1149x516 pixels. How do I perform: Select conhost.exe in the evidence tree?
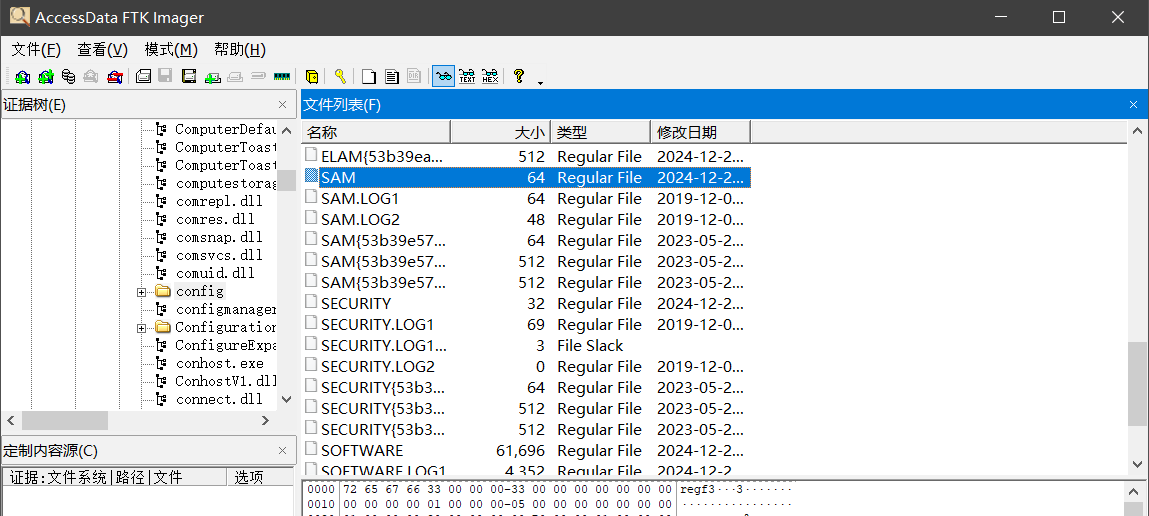point(219,364)
